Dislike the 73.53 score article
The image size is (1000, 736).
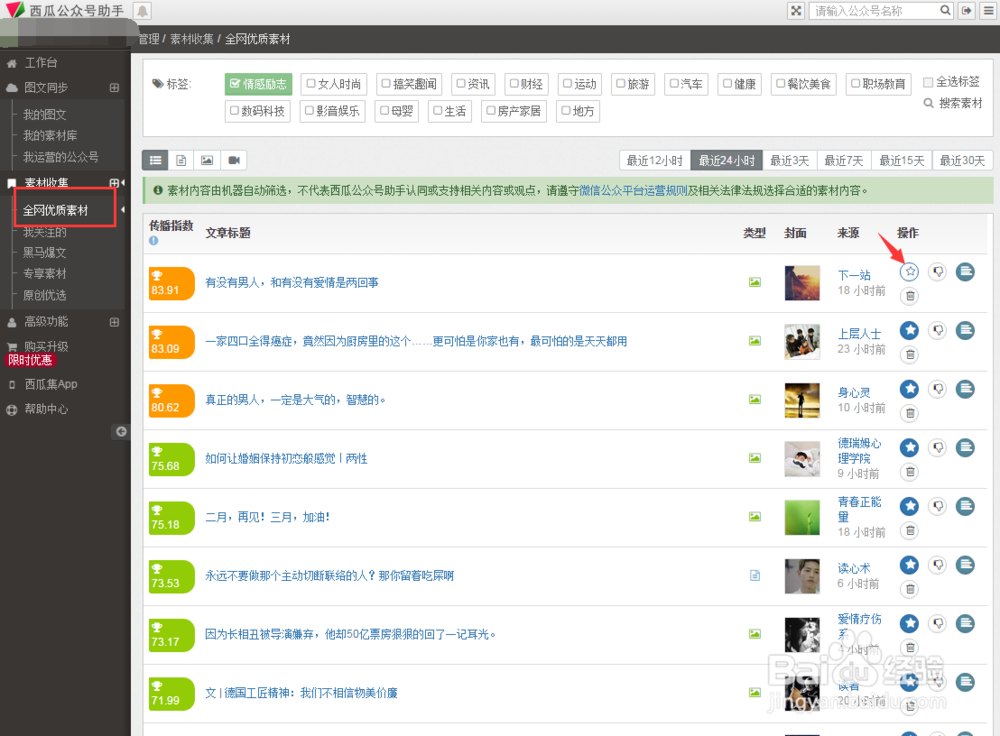click(938, 564)
